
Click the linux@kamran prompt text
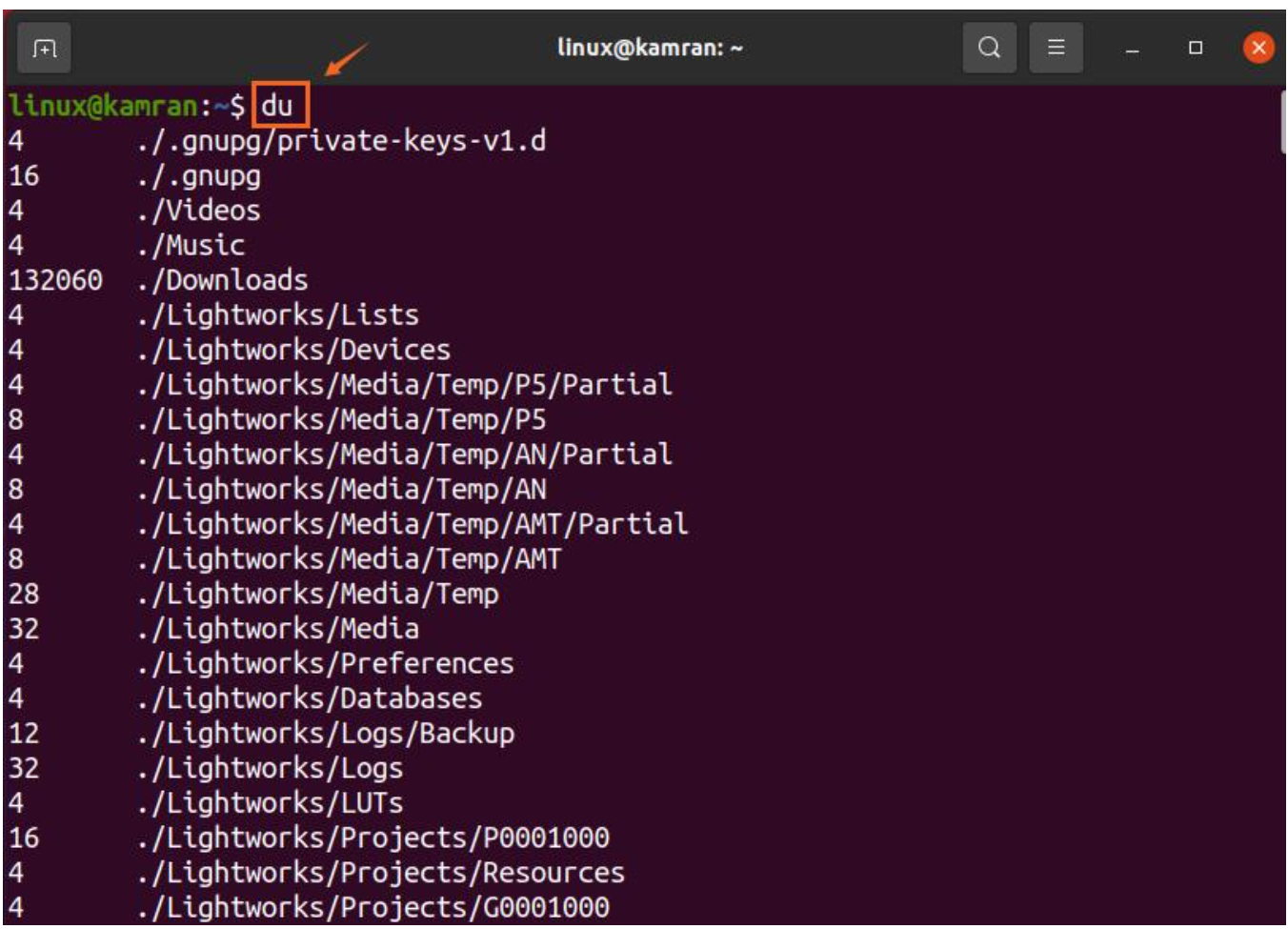(x=103, y=106)
